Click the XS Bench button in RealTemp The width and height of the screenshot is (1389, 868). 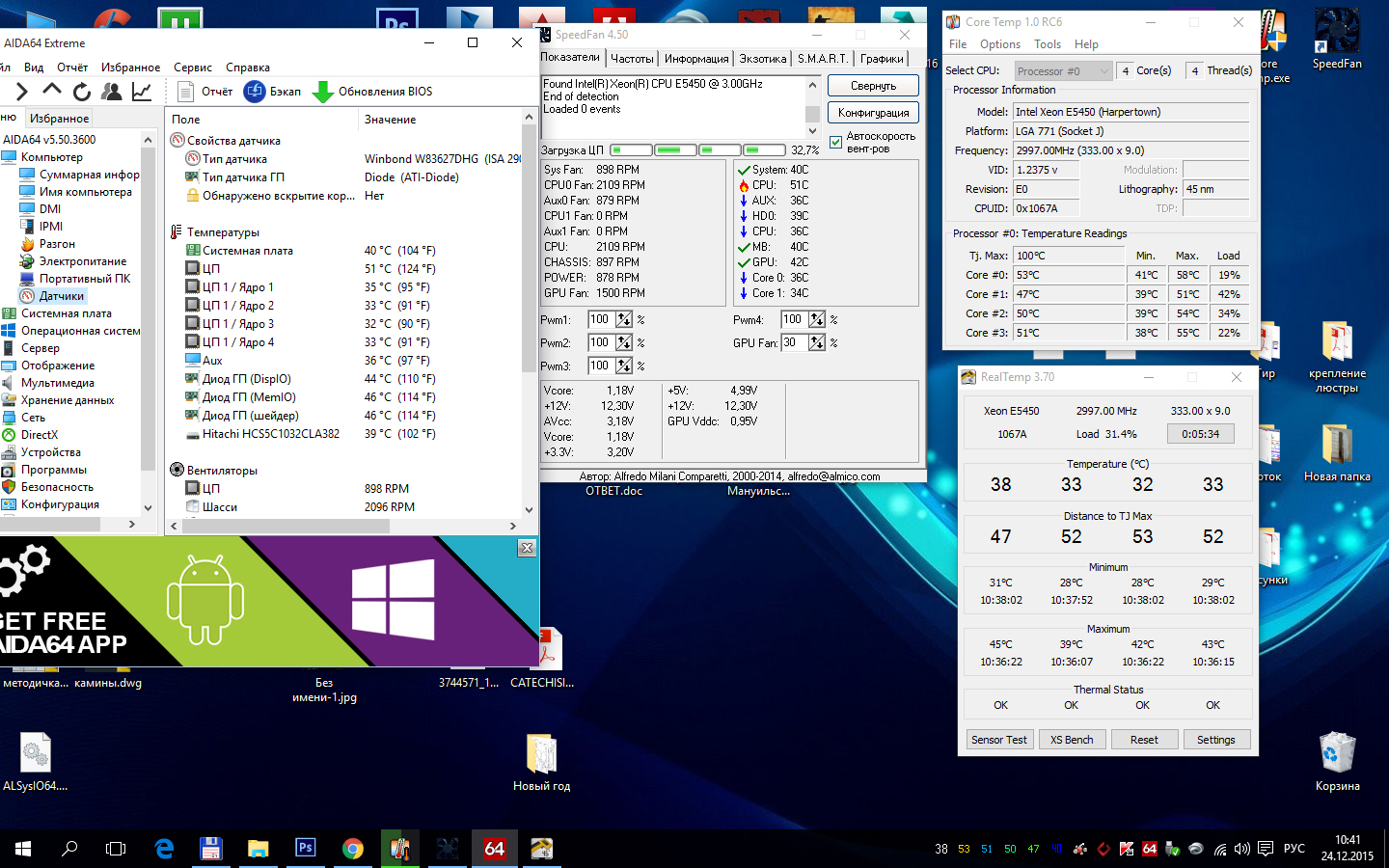1072,740
